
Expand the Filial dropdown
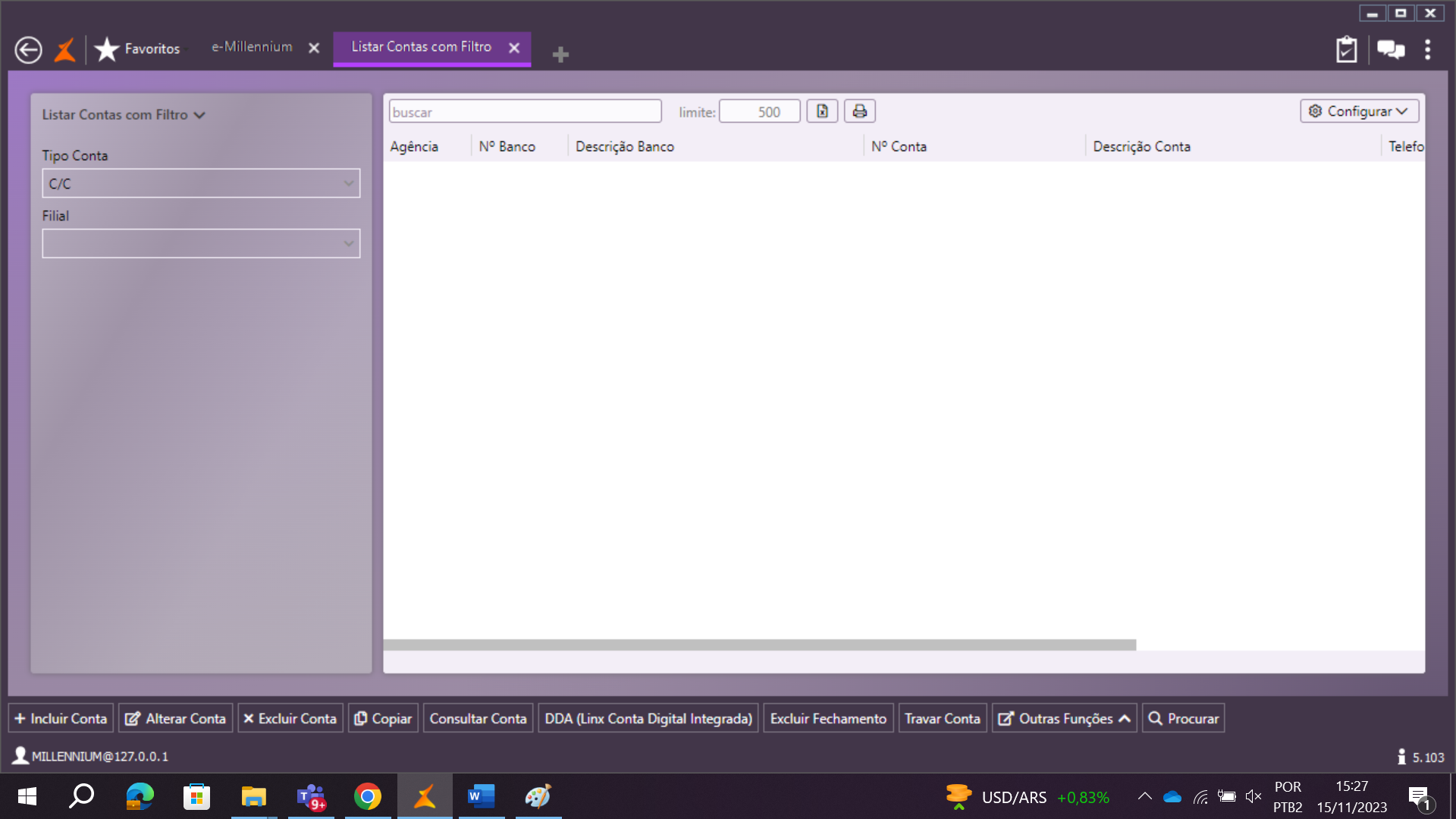pyautogui.click(x=348, y=243)
